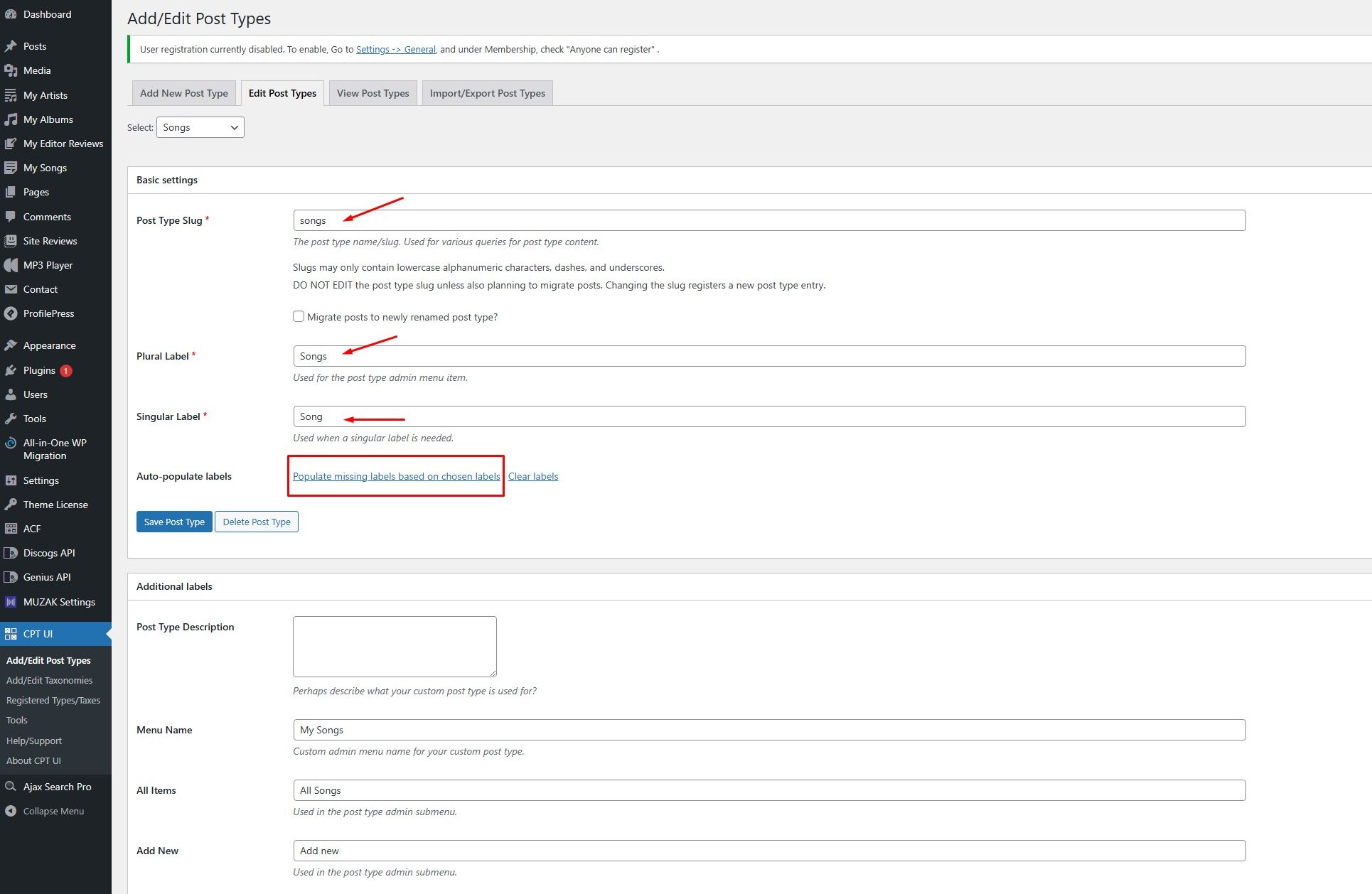Image resolution: width=1372 pixels, height=894 pixels.
Task: Open About CPT UI submenu item
Action: point(33,760)
